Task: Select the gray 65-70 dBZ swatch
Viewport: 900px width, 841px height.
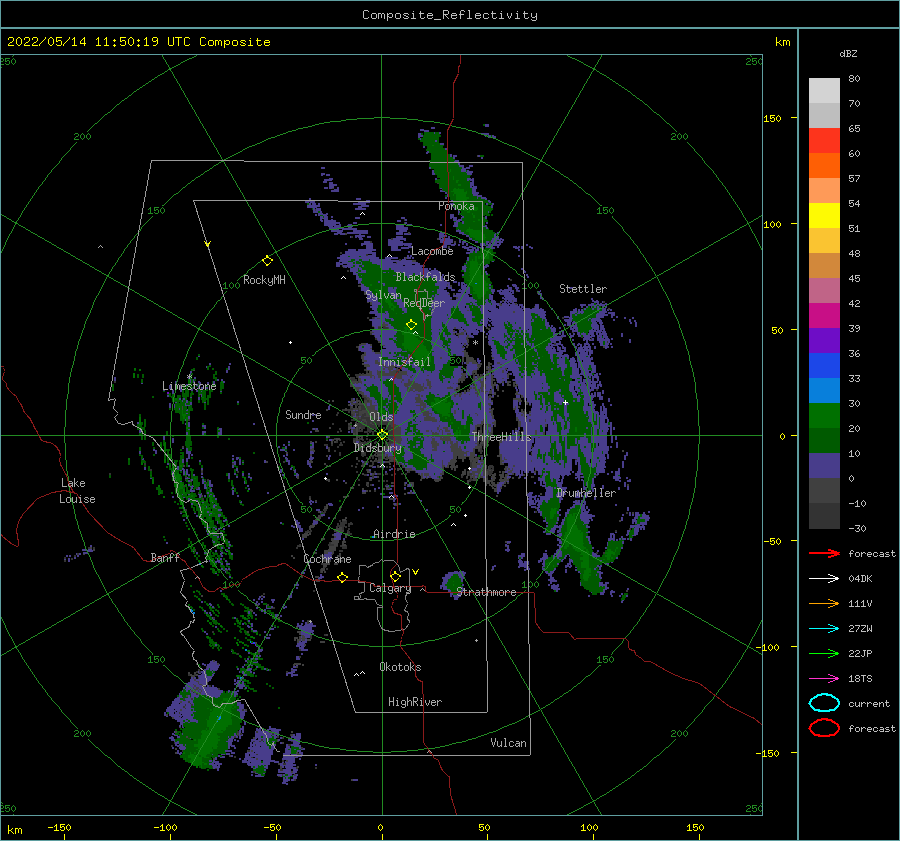Action: [824, 115]
